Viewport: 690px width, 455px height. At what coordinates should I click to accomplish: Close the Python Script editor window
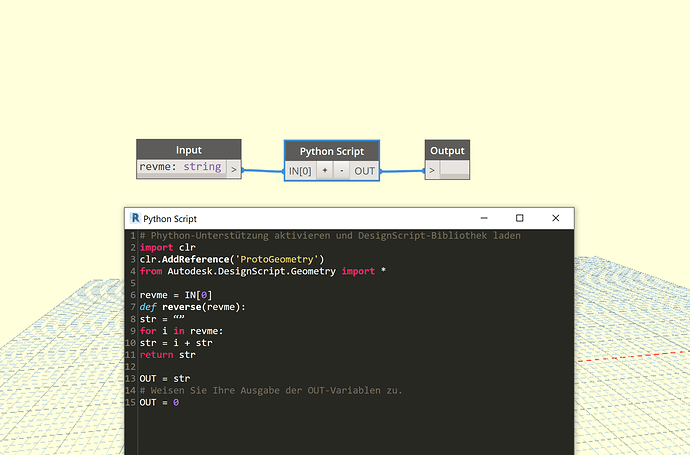coord(556,218)
